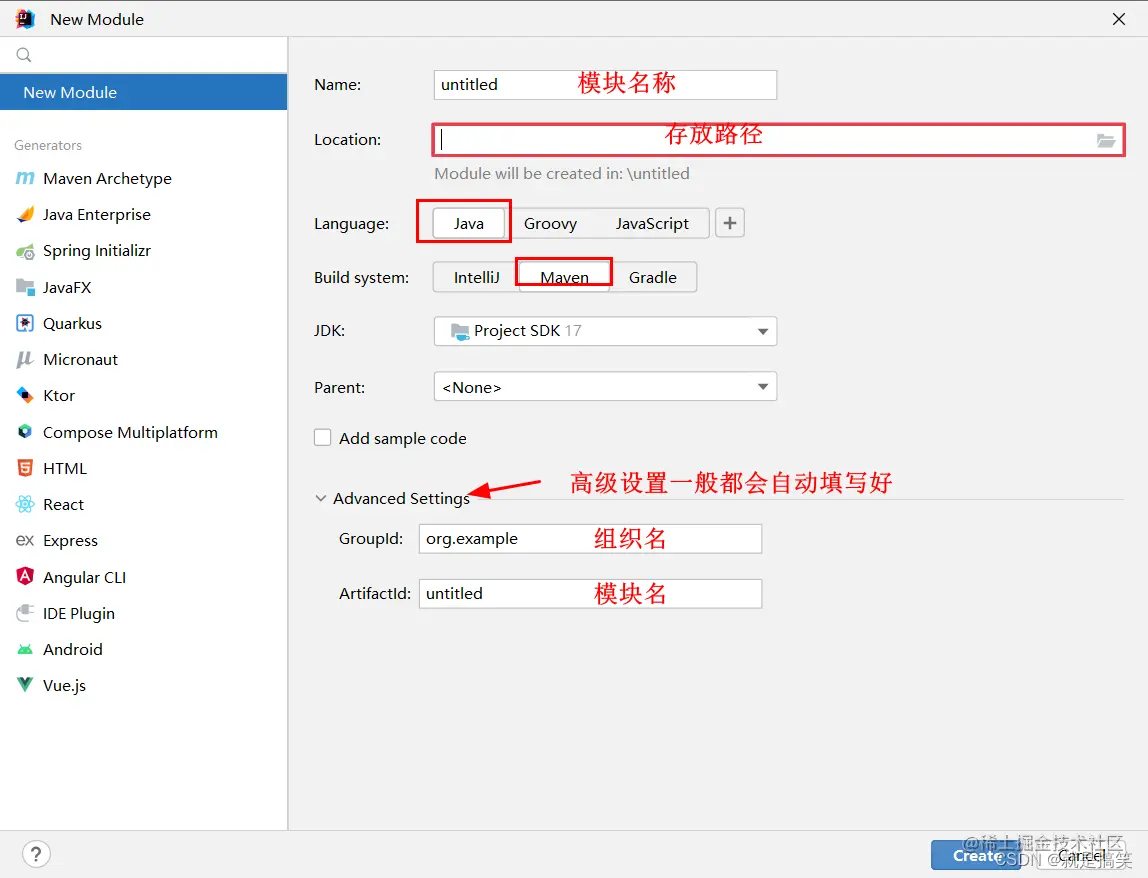Select Java as the language
Image resolution: width=1148 pixels, height=878 pixels.
click(x=469, y=223)
